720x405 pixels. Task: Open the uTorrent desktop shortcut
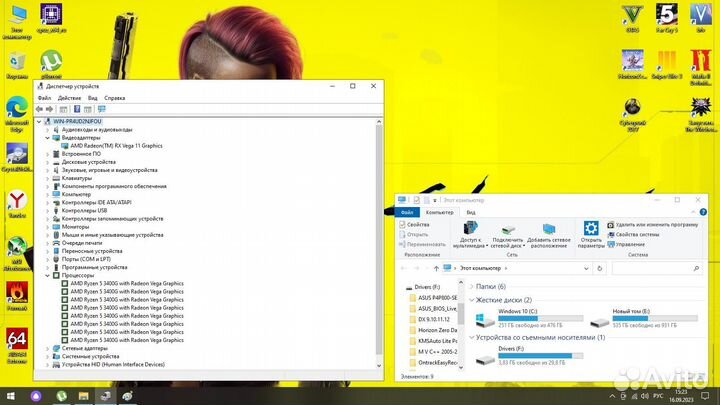[x=49, y=62]
